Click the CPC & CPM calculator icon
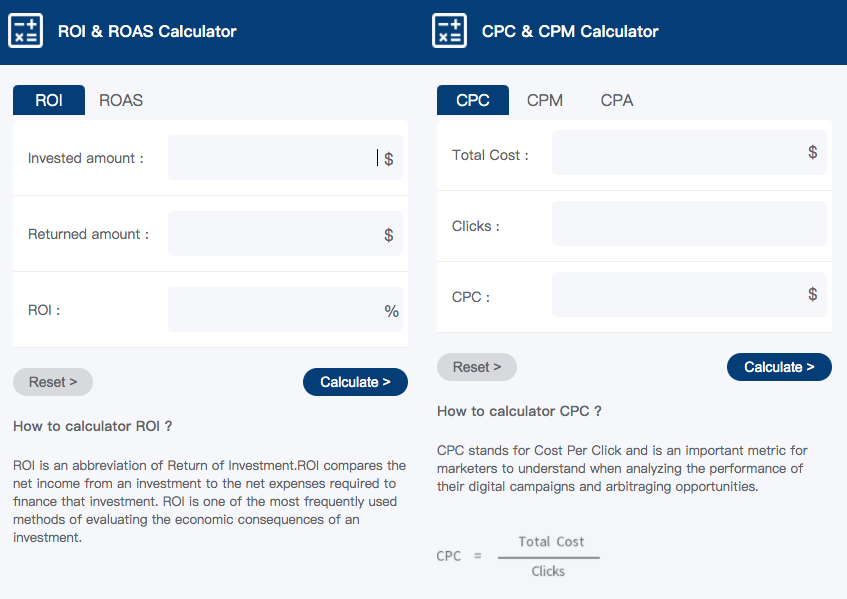The image size is (847, 599). pyautogui.click(x=449, y=31)
